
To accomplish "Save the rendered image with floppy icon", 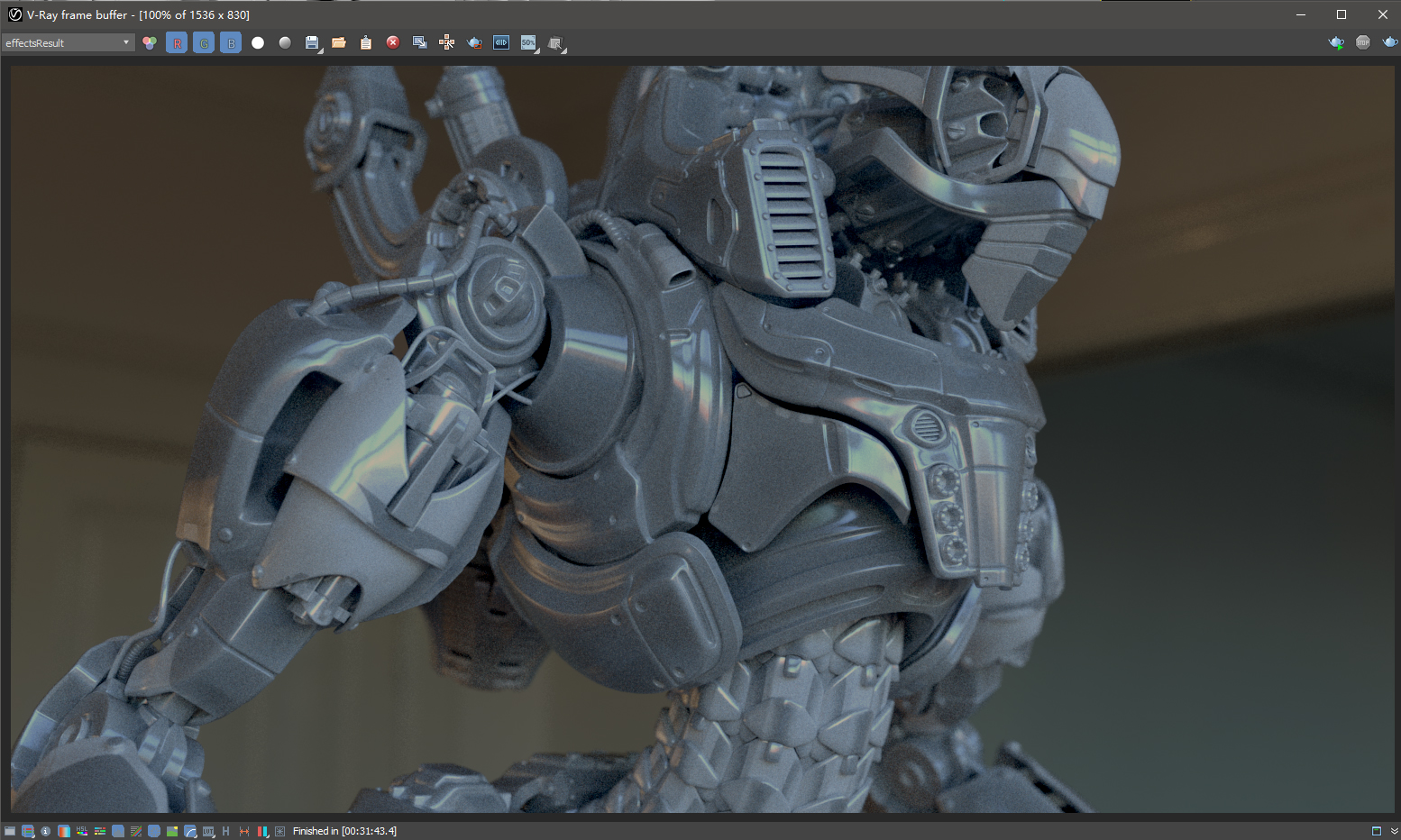I will tap(312, 42).
